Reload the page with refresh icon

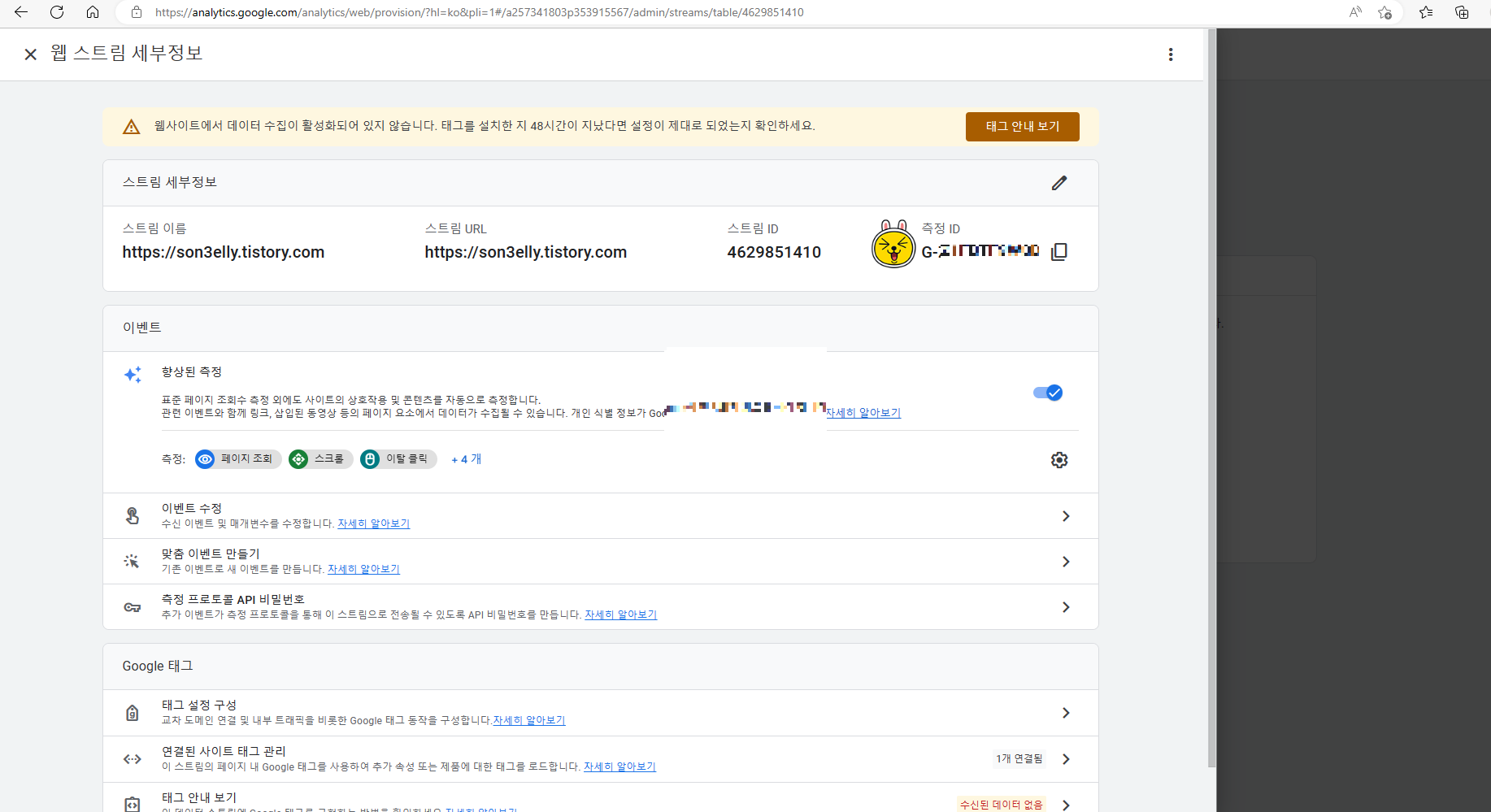[x=57, y=12]
